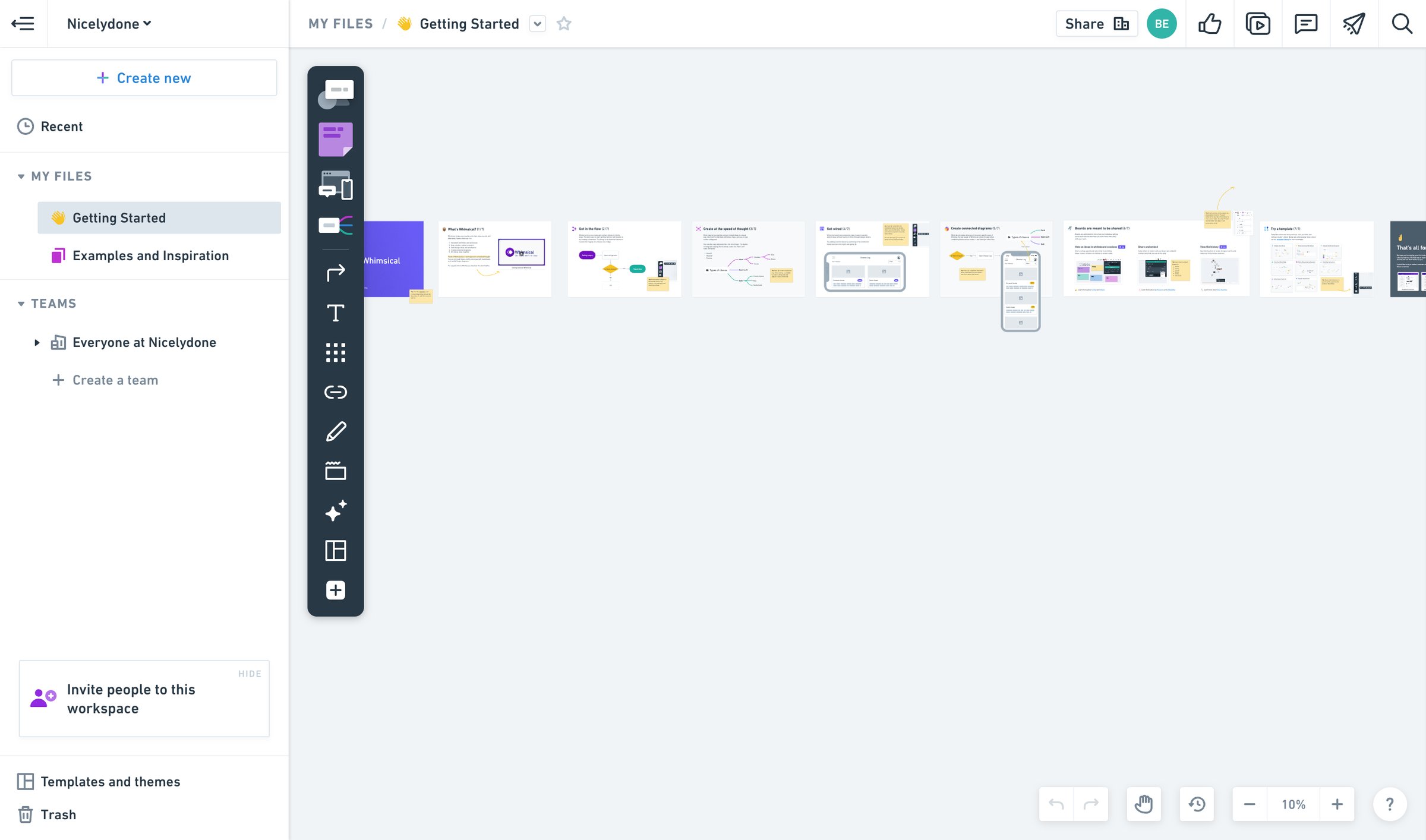Screen dimensions: 1426x840
Task: Select the link tool
Action: point(336,392)
